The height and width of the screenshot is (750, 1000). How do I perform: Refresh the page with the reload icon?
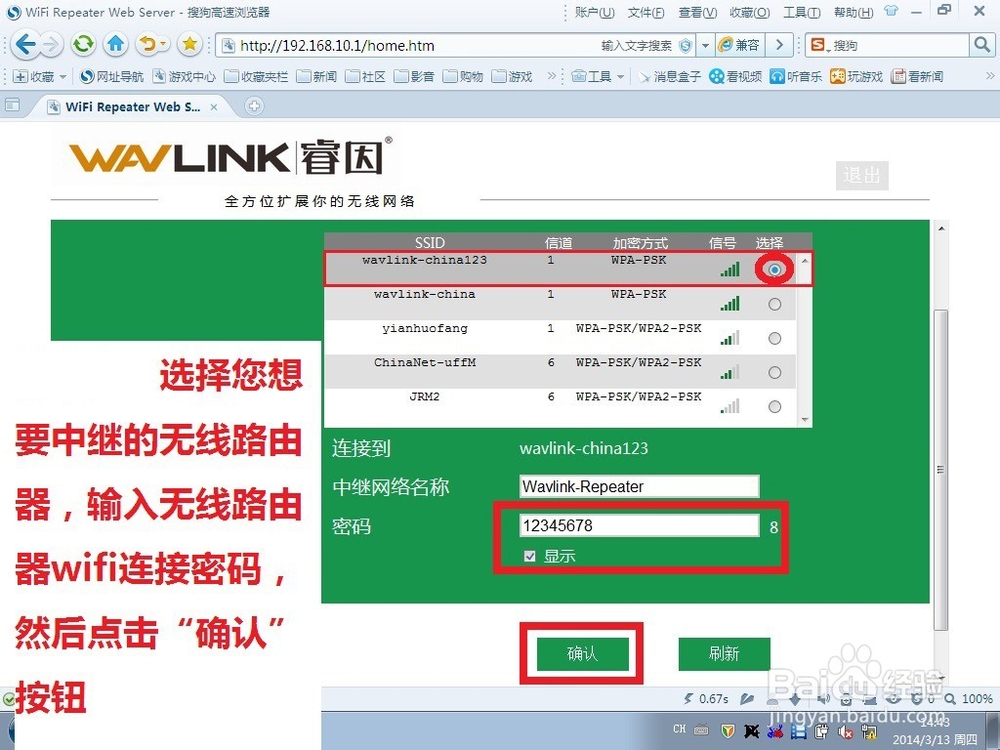point(83,45)
